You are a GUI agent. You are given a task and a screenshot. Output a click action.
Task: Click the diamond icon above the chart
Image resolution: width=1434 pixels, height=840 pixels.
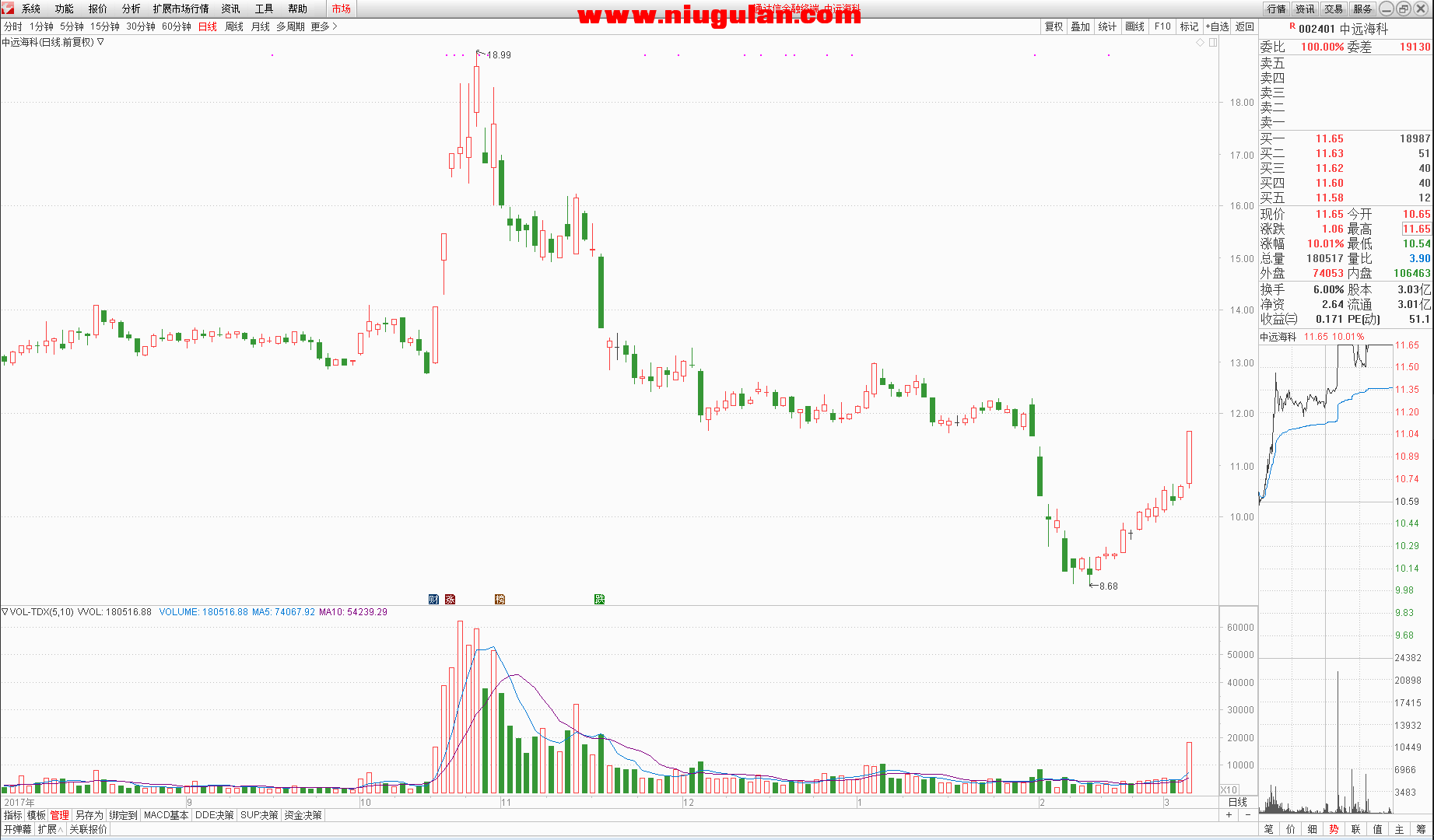(1201, 43)
